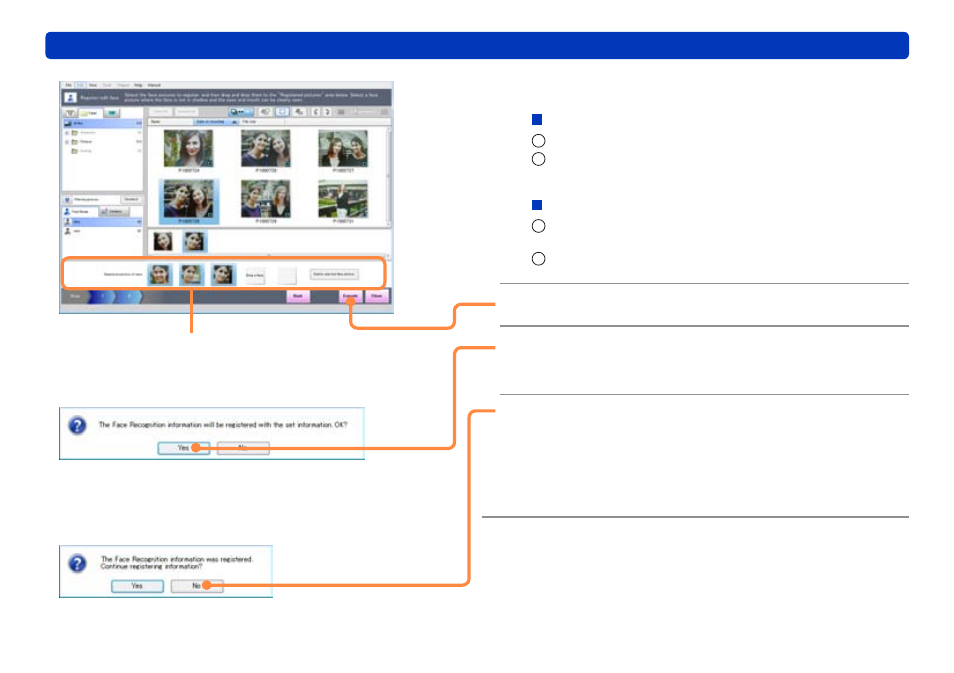The height and width of the screenshot is (673, 954).
Task: Open the Output menu
Action: (123, 85)
